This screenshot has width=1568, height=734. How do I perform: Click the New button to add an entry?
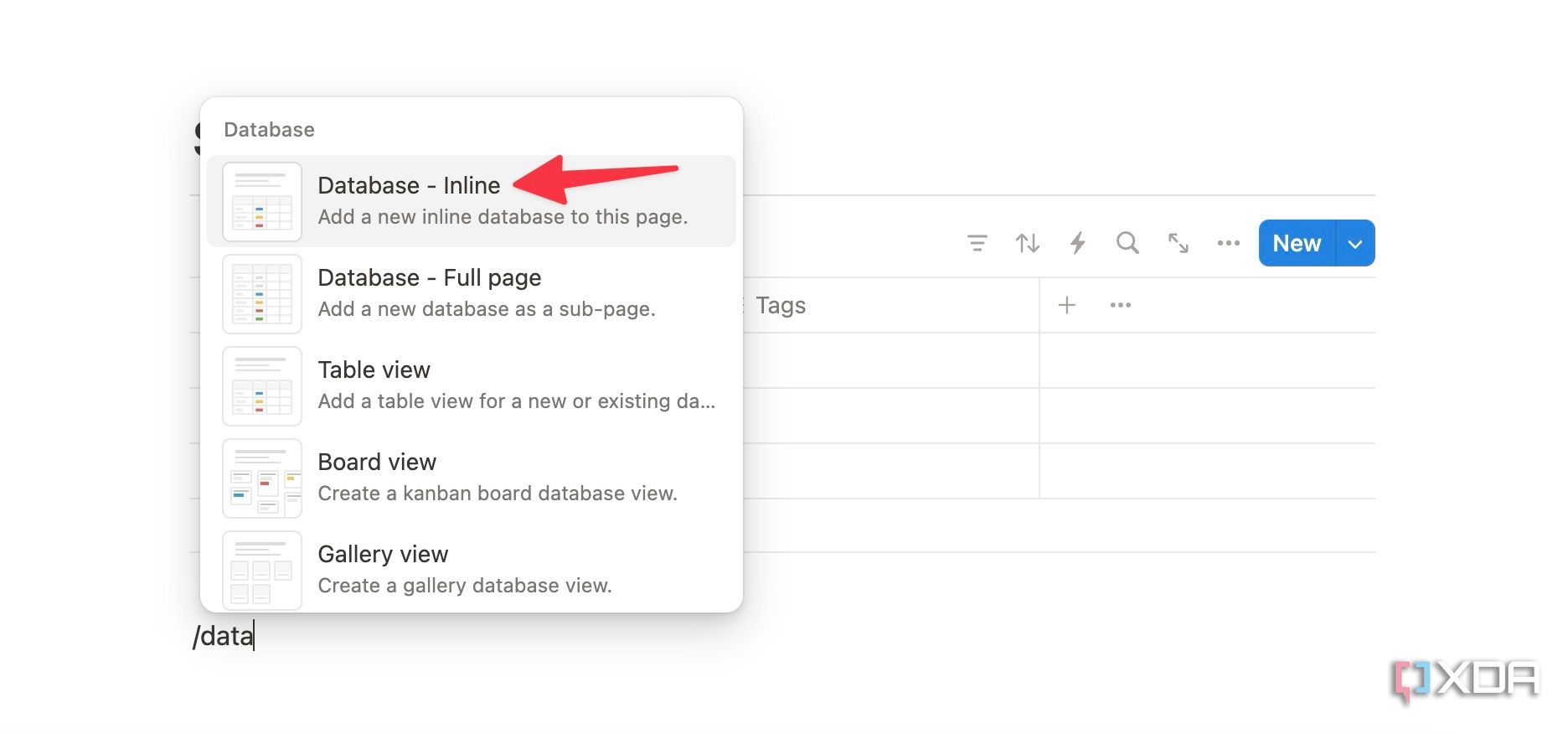tap(1295, 243)
